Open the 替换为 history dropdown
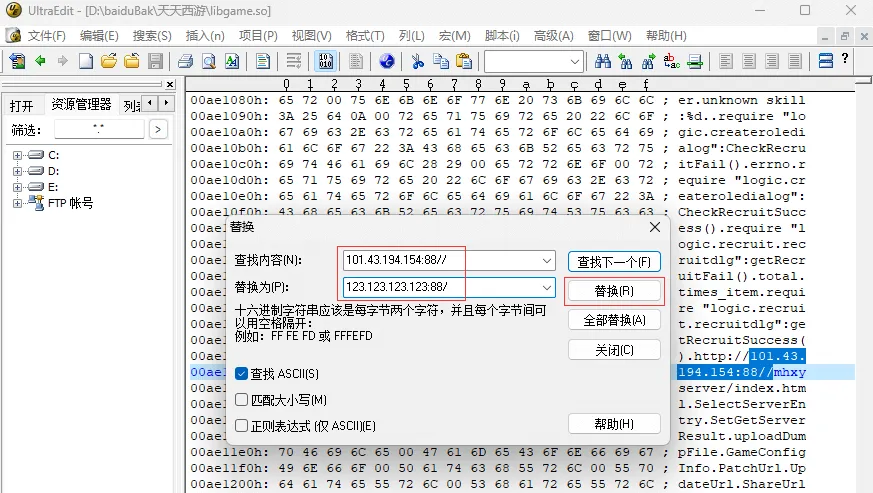 click(546, 287)
